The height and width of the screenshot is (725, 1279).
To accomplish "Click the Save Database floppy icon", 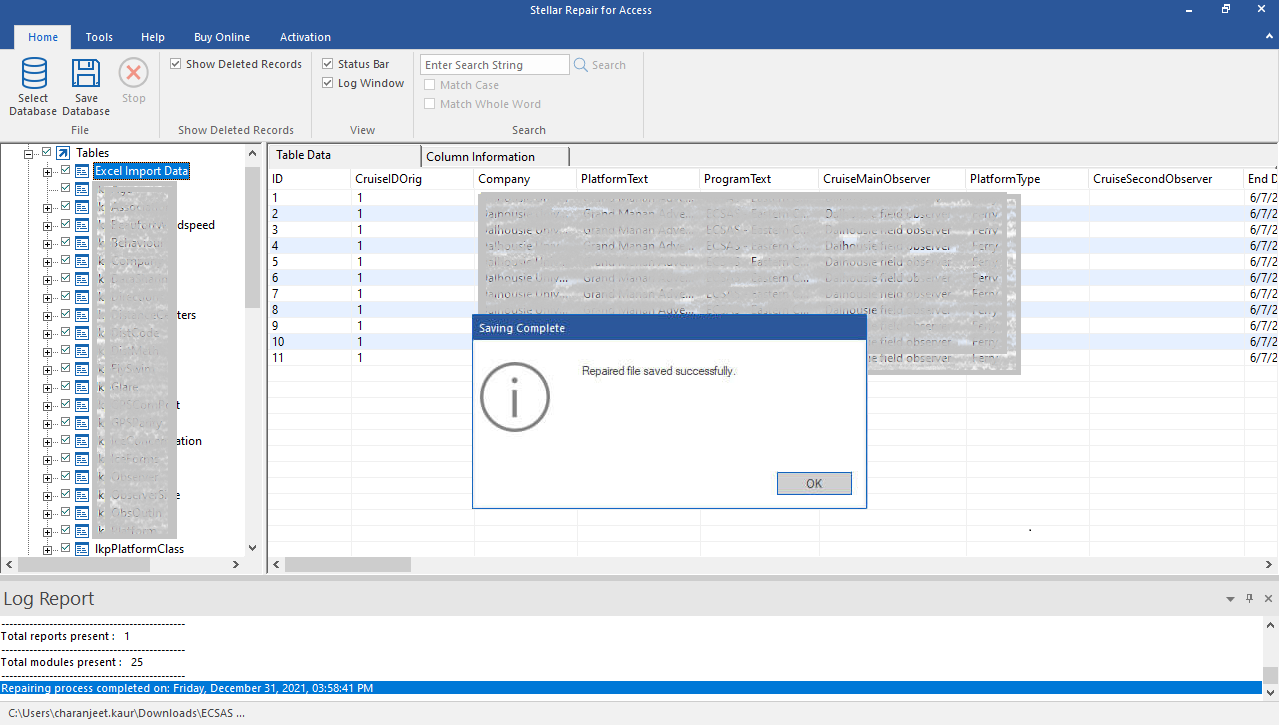I will point(86,73).
